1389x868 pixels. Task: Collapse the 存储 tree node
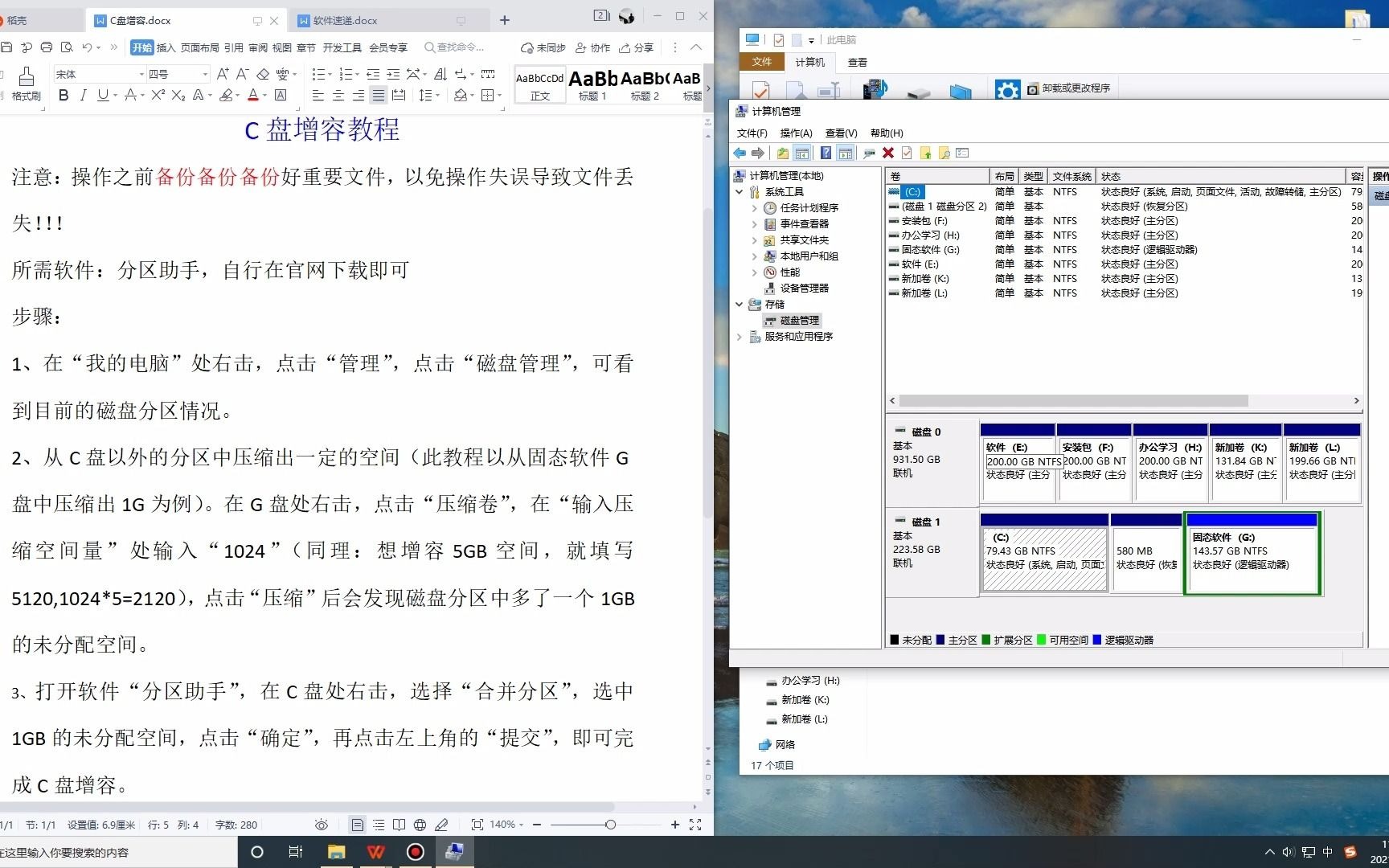click(x=740, y=305)
